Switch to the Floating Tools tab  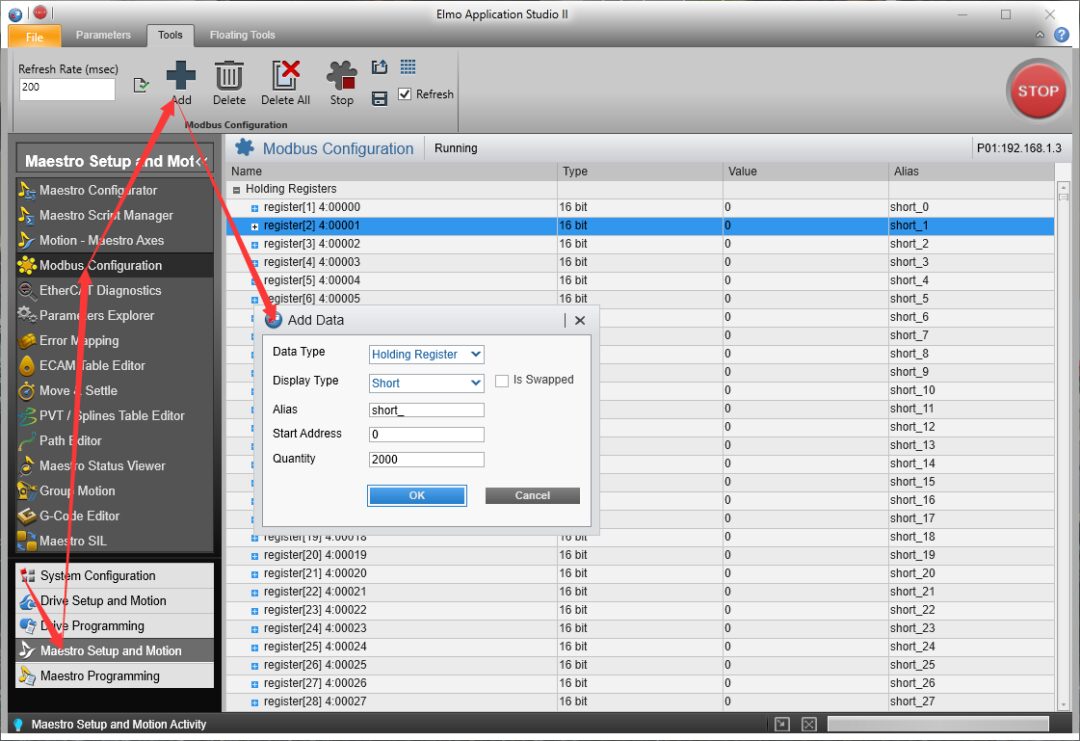242,35
